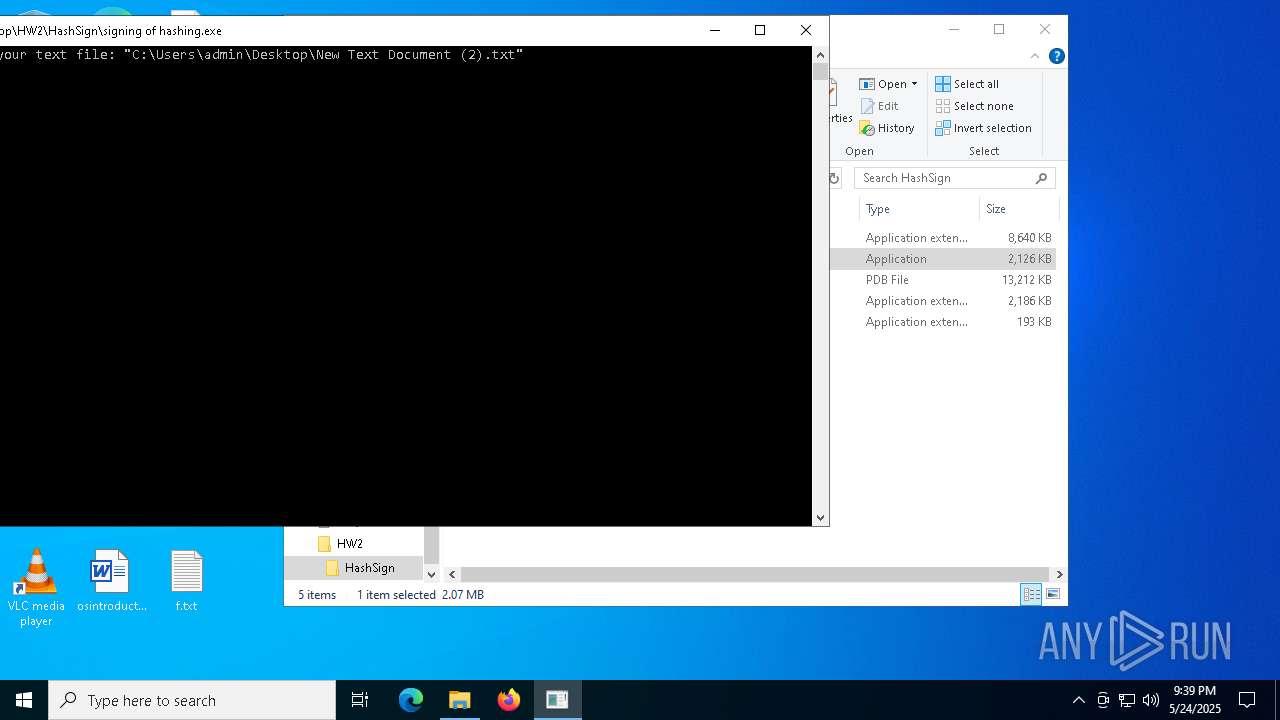Maximize the console window
Image resolution: width=1280 pixels, height=720 pixels.
click(760, 30)
